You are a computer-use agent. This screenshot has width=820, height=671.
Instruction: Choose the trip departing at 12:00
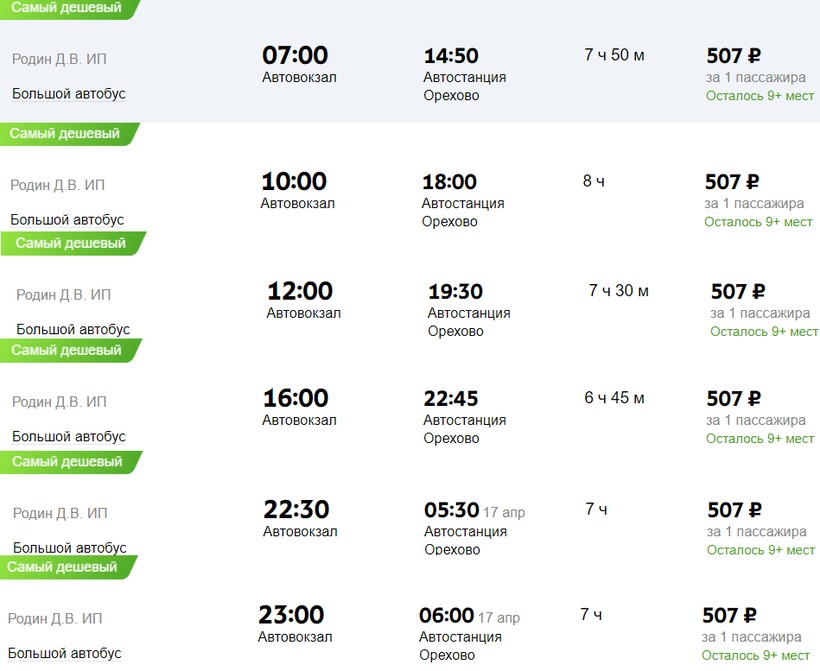[x=300, y=292]
